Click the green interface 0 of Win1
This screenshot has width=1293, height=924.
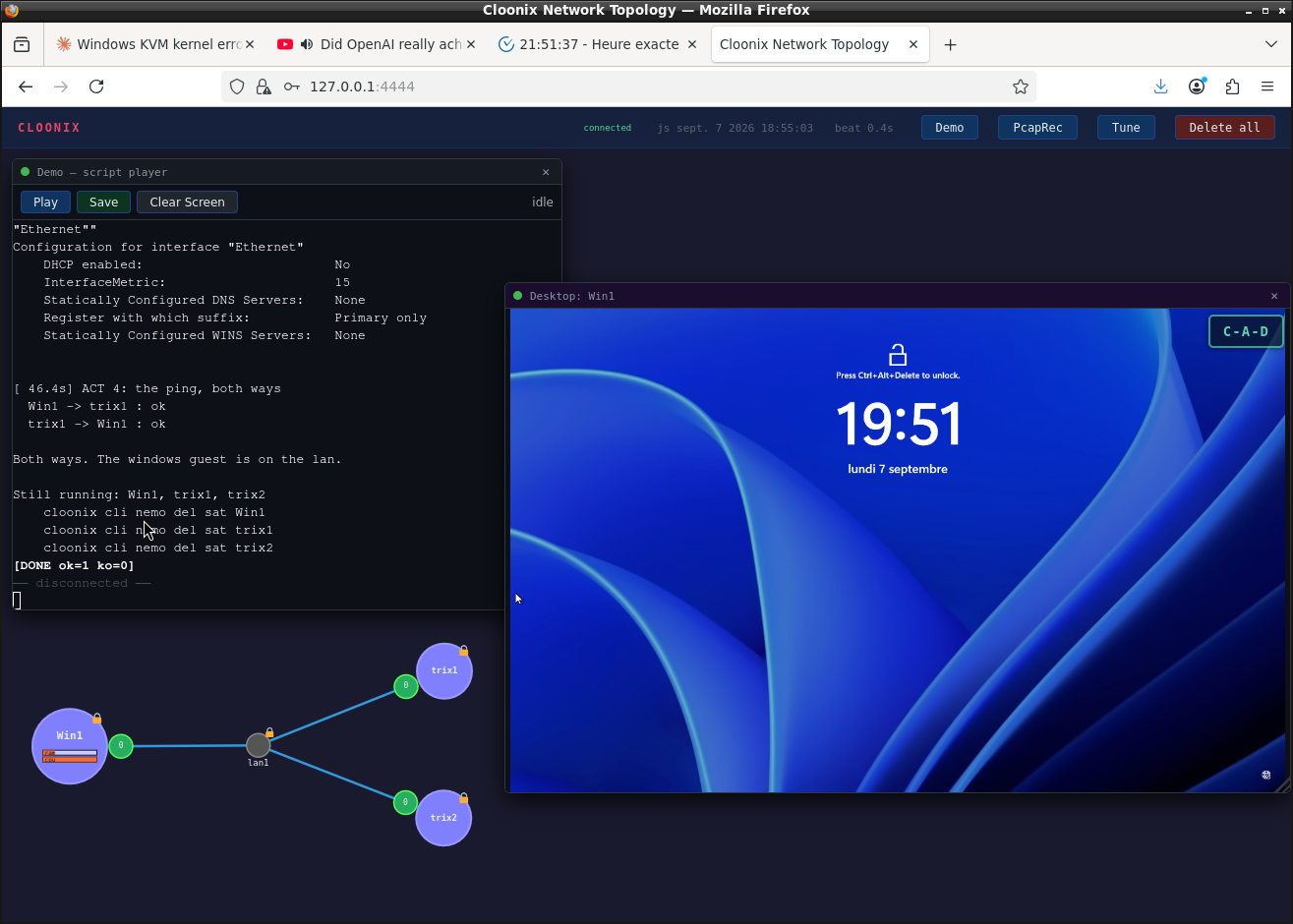click(x=121, y=746)
